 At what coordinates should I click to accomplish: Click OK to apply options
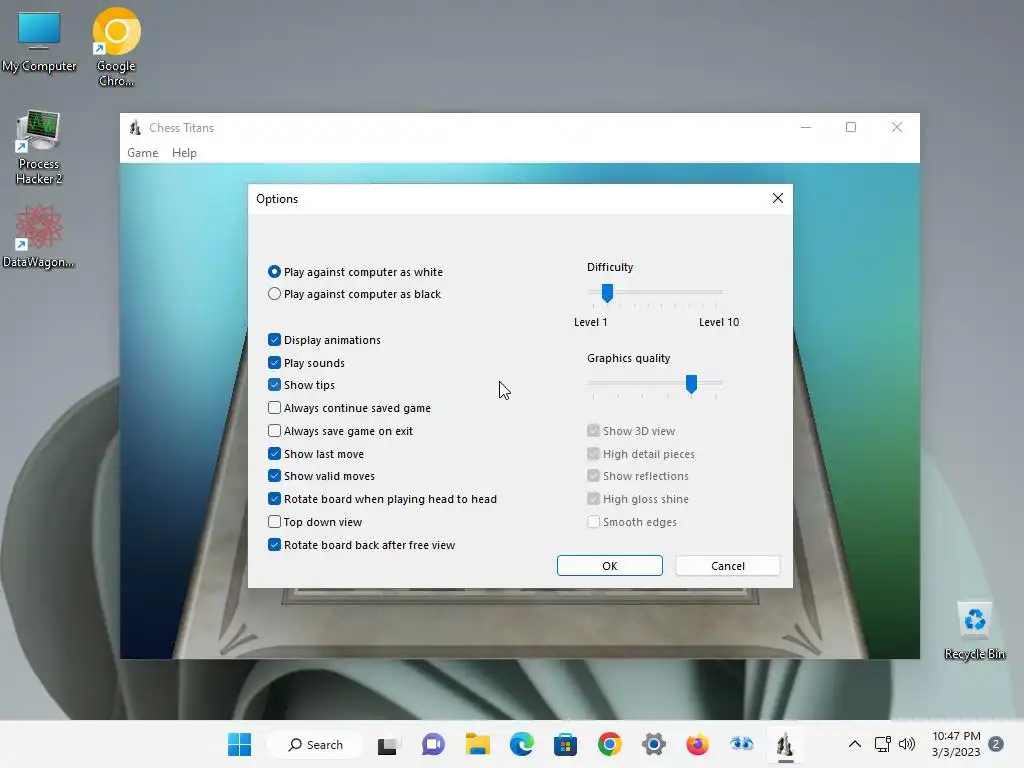[x=610, y=566]
